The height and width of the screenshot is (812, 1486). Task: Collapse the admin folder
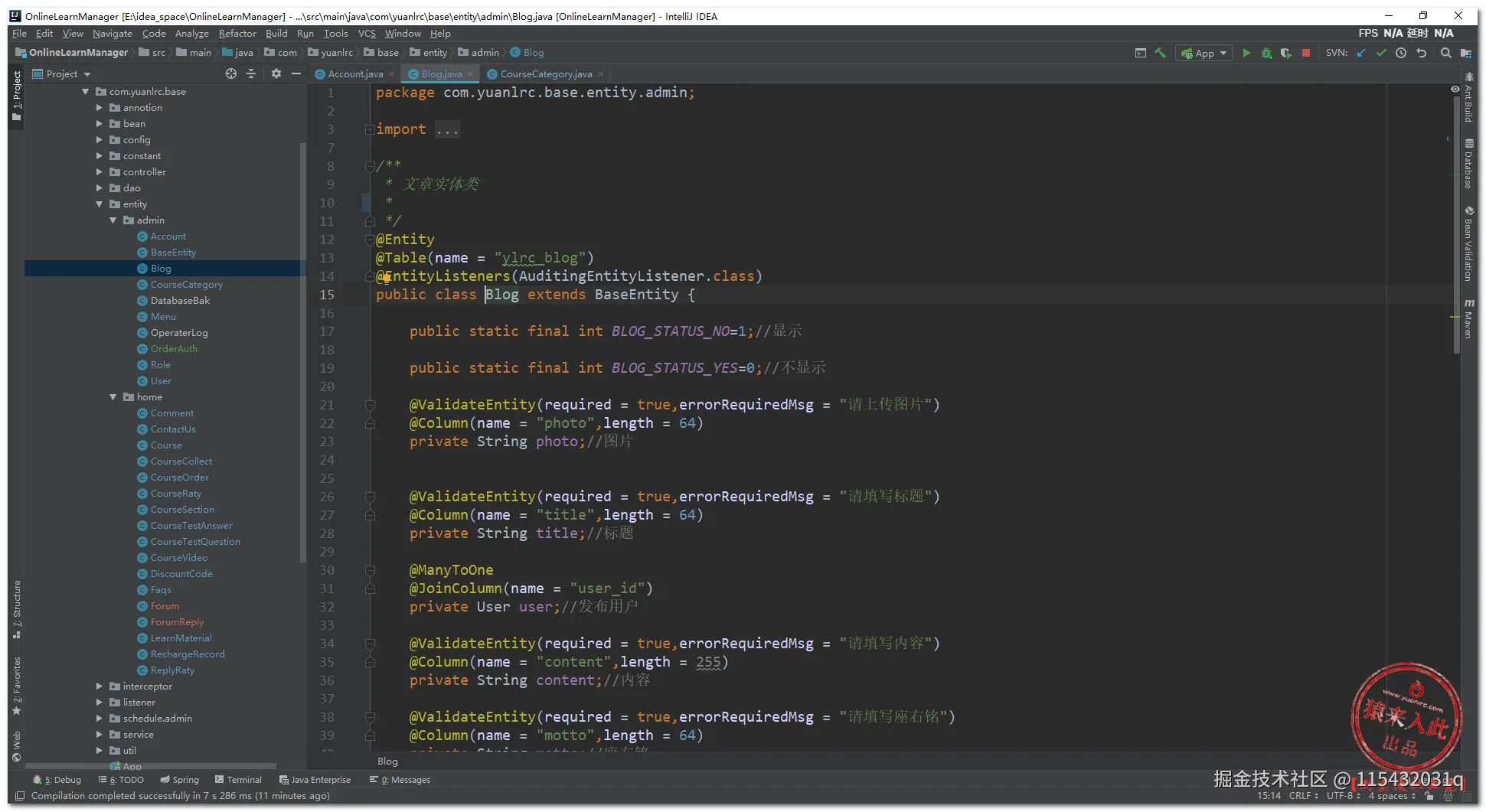point(113,220)
